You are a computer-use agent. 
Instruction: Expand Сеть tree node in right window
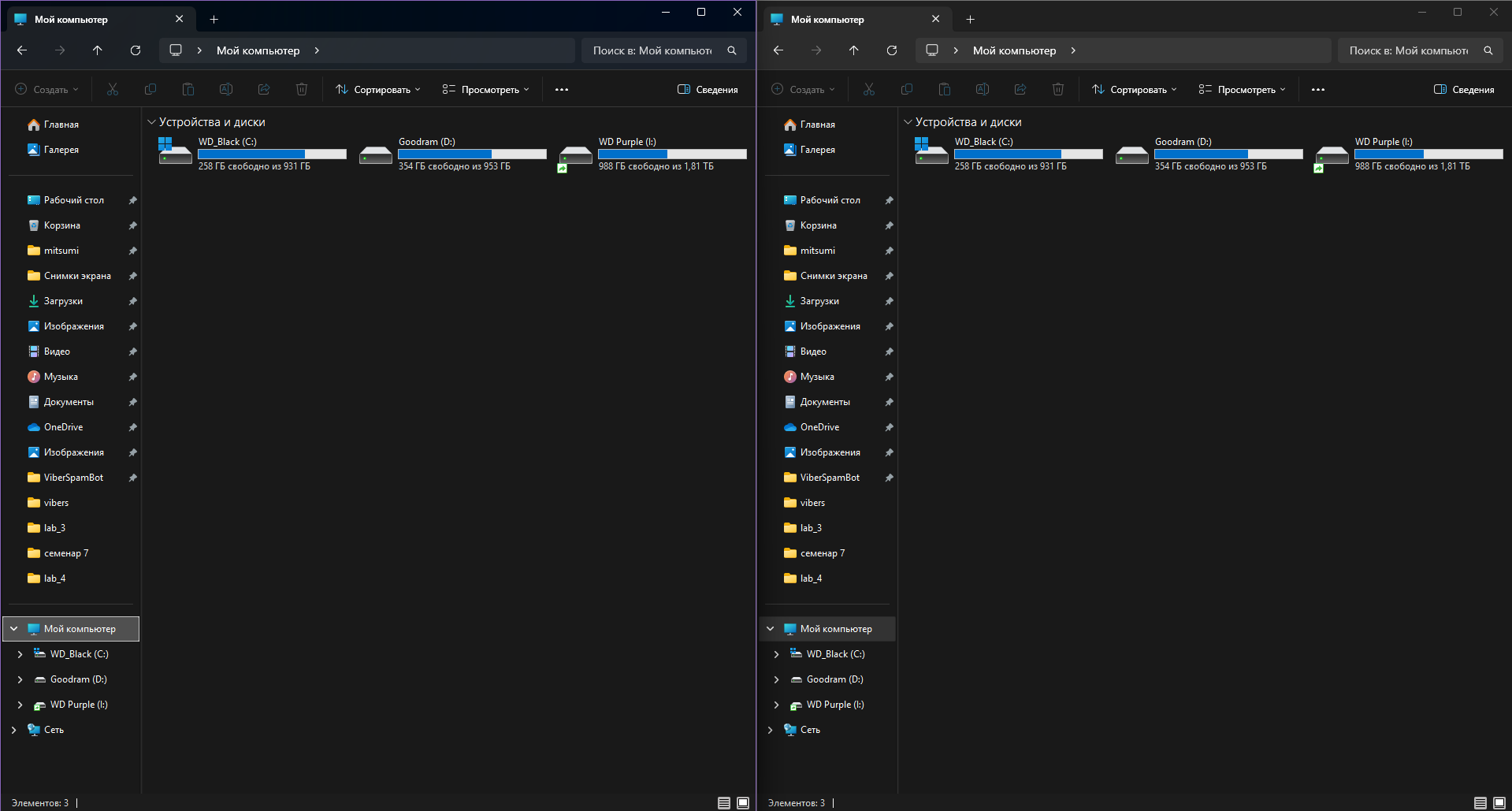771,730
